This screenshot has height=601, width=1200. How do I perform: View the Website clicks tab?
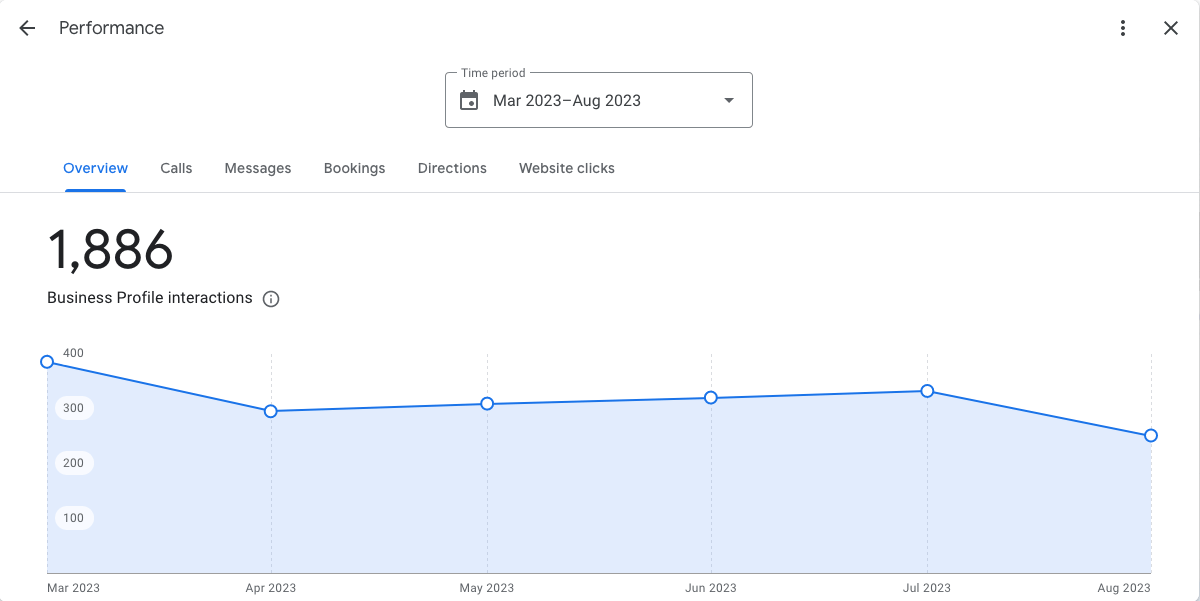click(567, 168)
